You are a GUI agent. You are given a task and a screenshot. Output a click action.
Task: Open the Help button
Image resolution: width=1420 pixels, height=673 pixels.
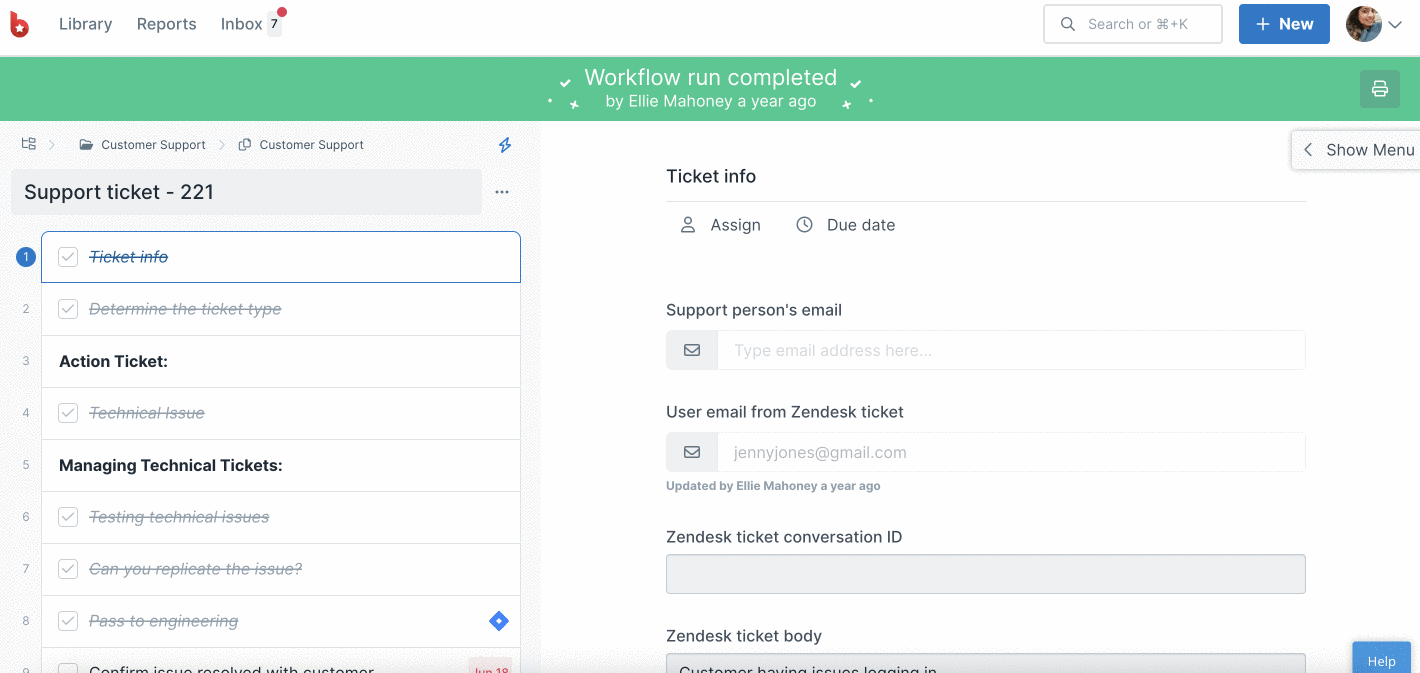(x=1381, y=661)
